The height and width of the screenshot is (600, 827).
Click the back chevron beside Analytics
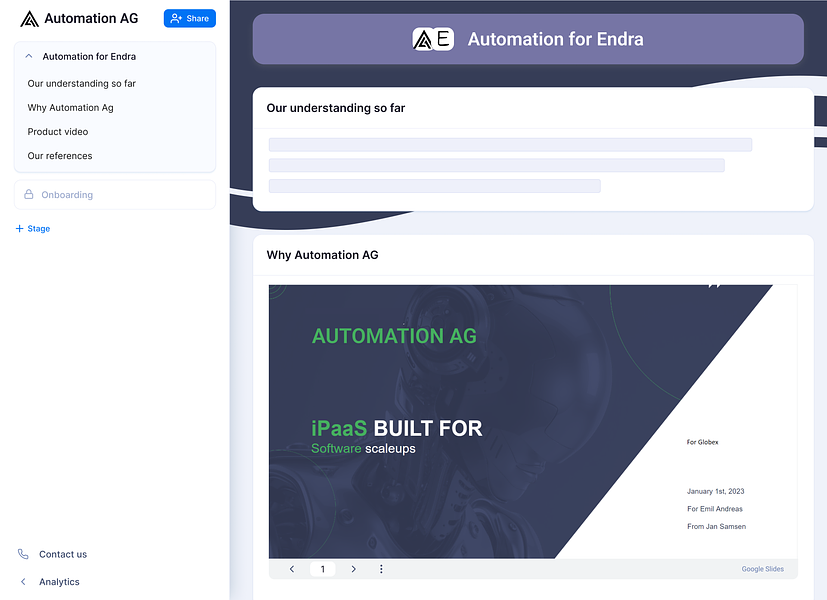click(23, 582)
